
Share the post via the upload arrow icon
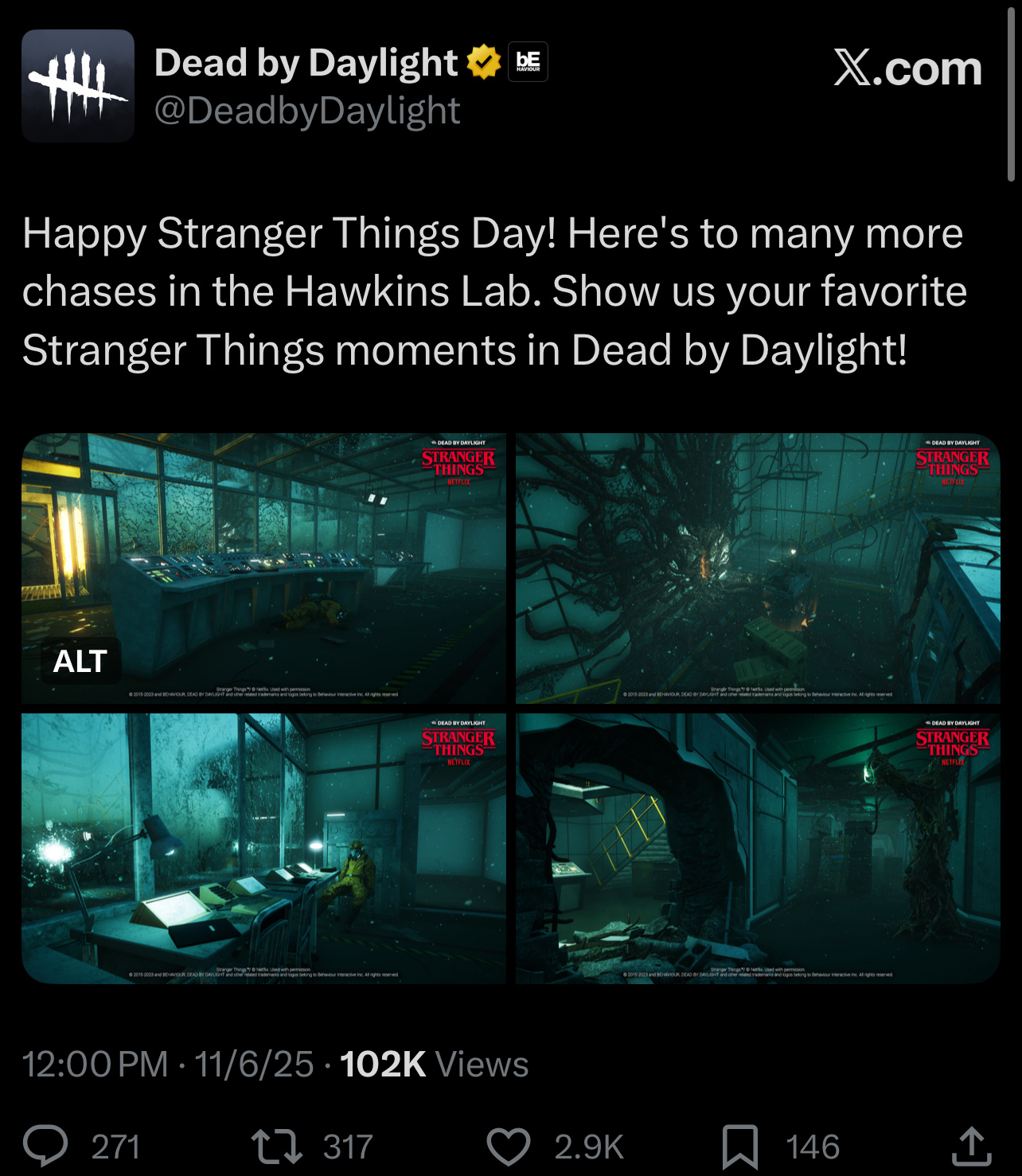pos(972,1146)
